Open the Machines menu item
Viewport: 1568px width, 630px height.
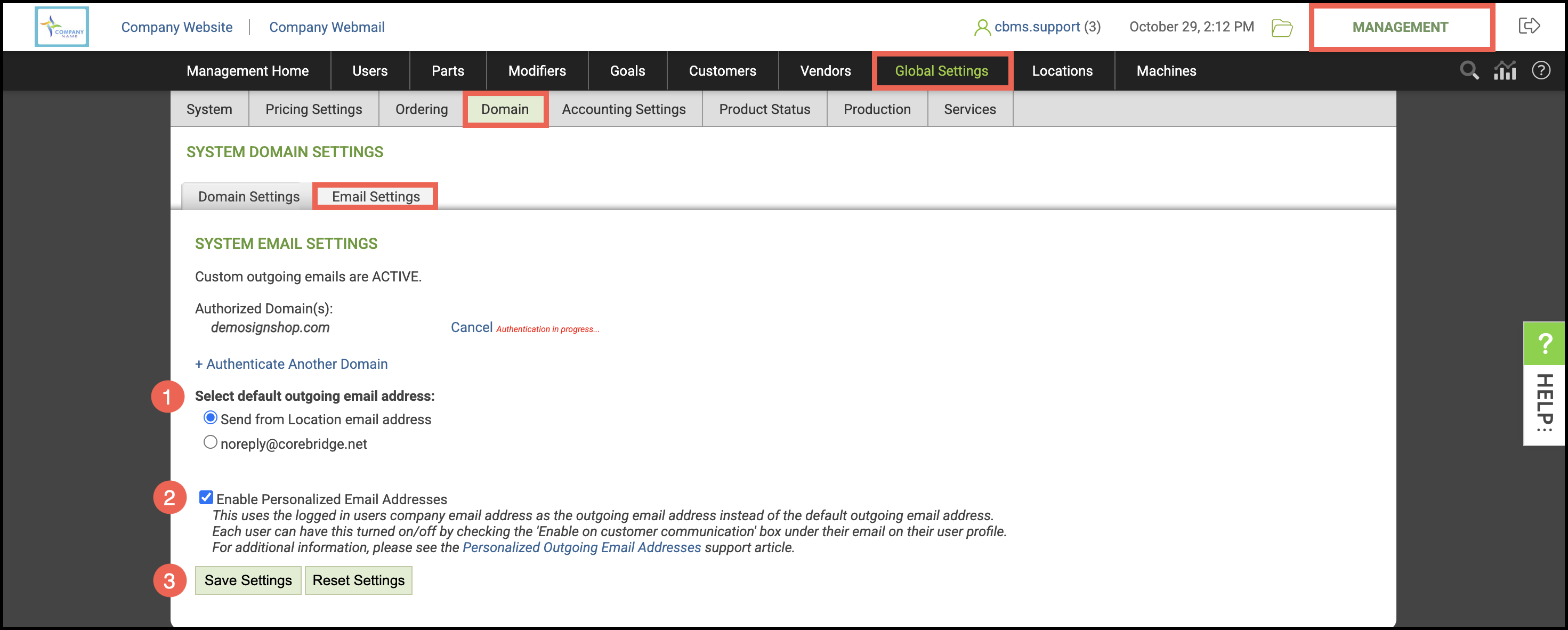[1166, 70]
